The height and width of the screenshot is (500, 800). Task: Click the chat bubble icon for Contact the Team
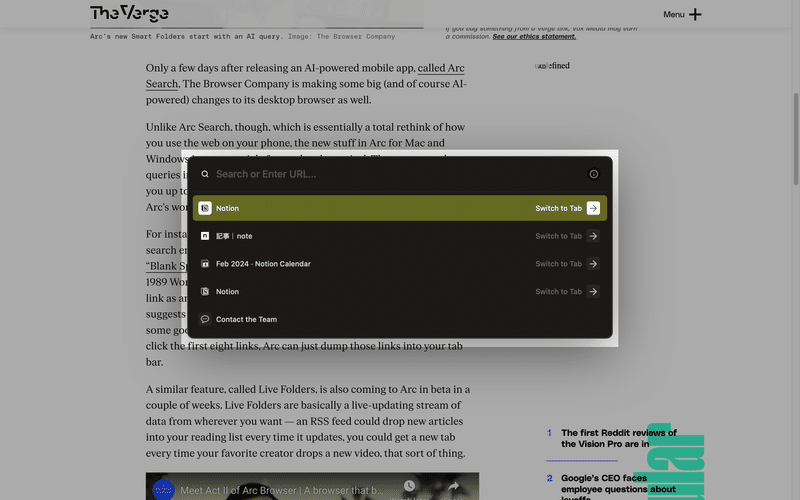pyautogui.click(x=205, y=319)
